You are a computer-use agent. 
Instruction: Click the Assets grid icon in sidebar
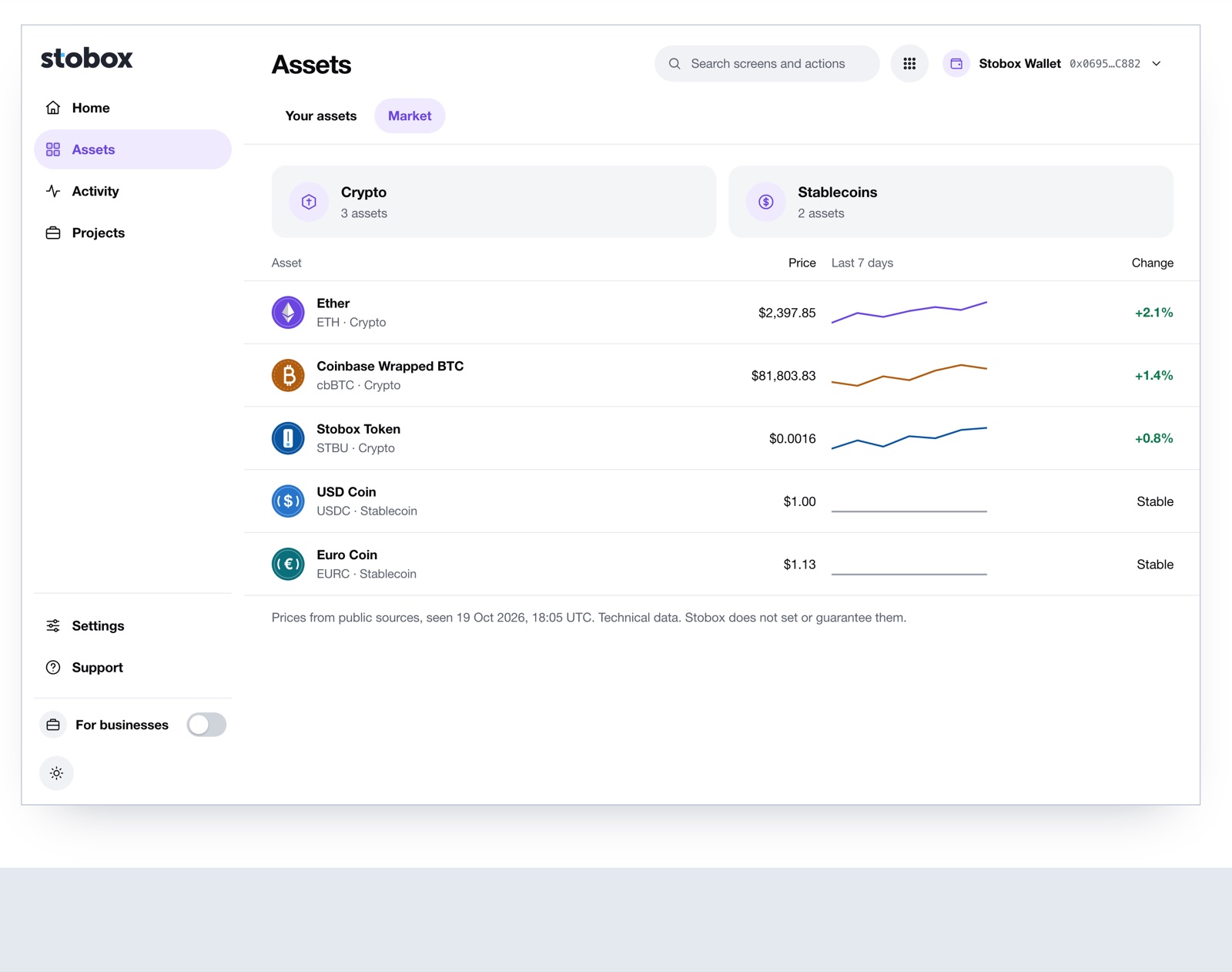click(x=53, y=149)
